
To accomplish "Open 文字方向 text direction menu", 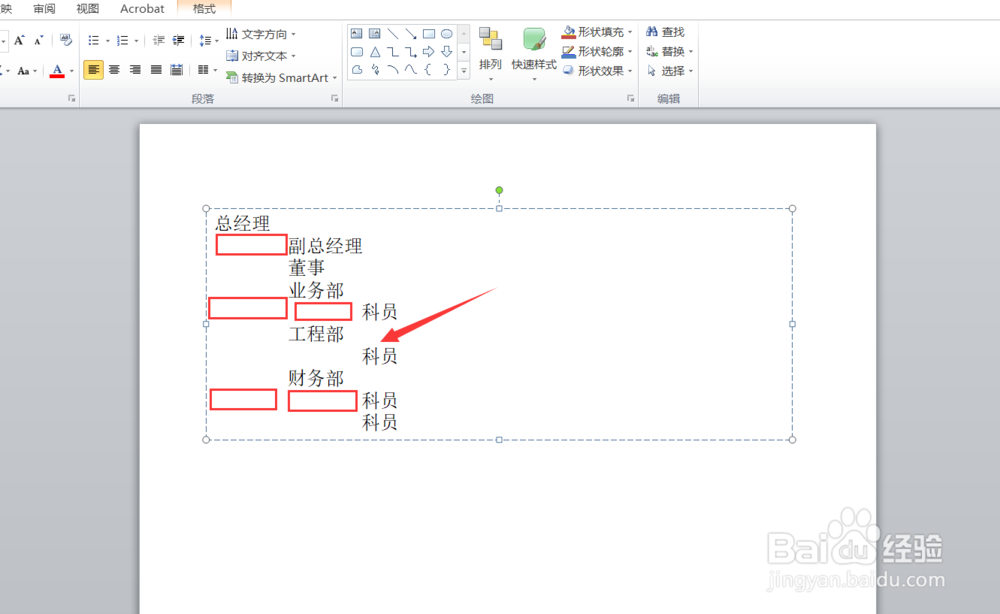I will point(260,34).
